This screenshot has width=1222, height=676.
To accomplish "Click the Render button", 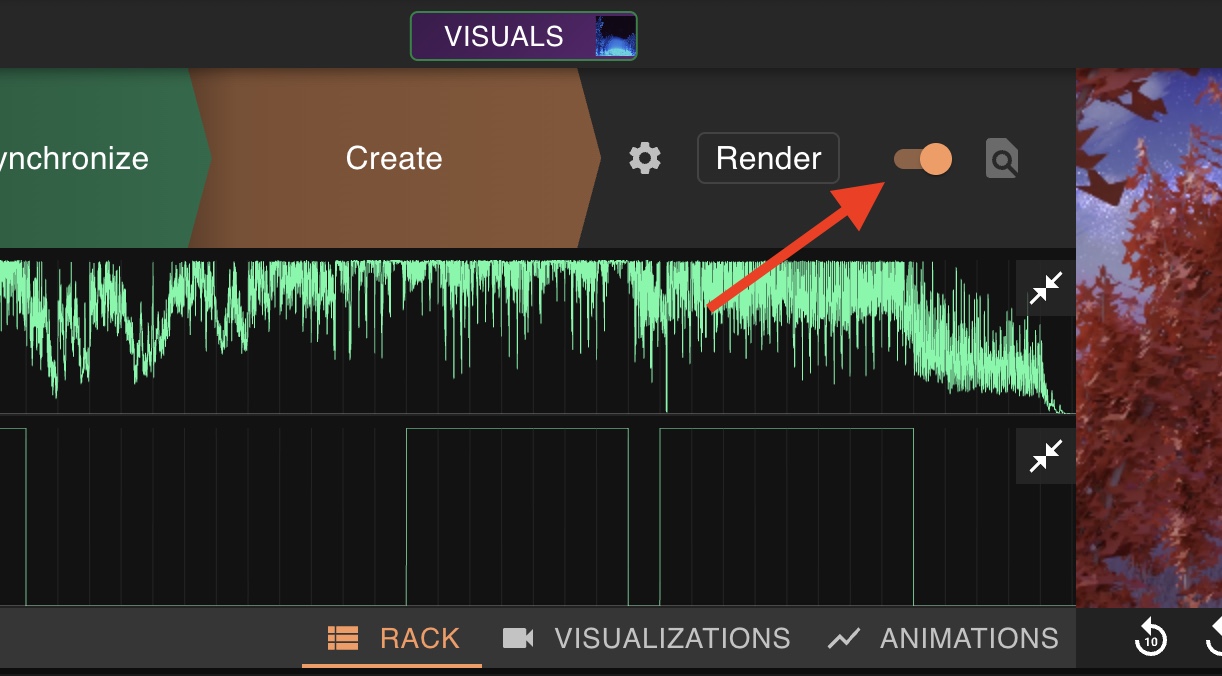I will point(768,158).
